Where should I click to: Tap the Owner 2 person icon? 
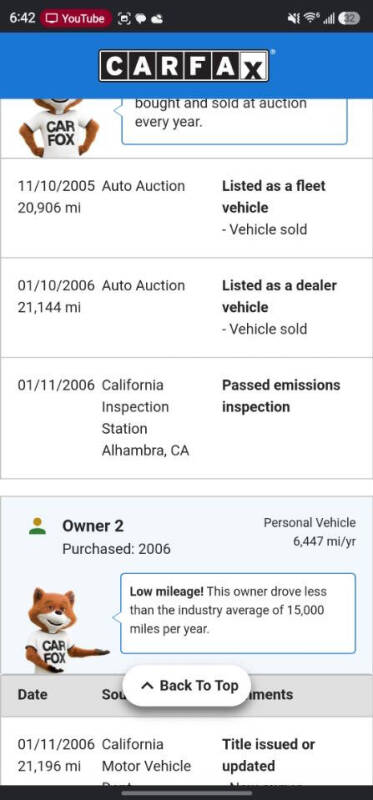click(x=37, y=526)
